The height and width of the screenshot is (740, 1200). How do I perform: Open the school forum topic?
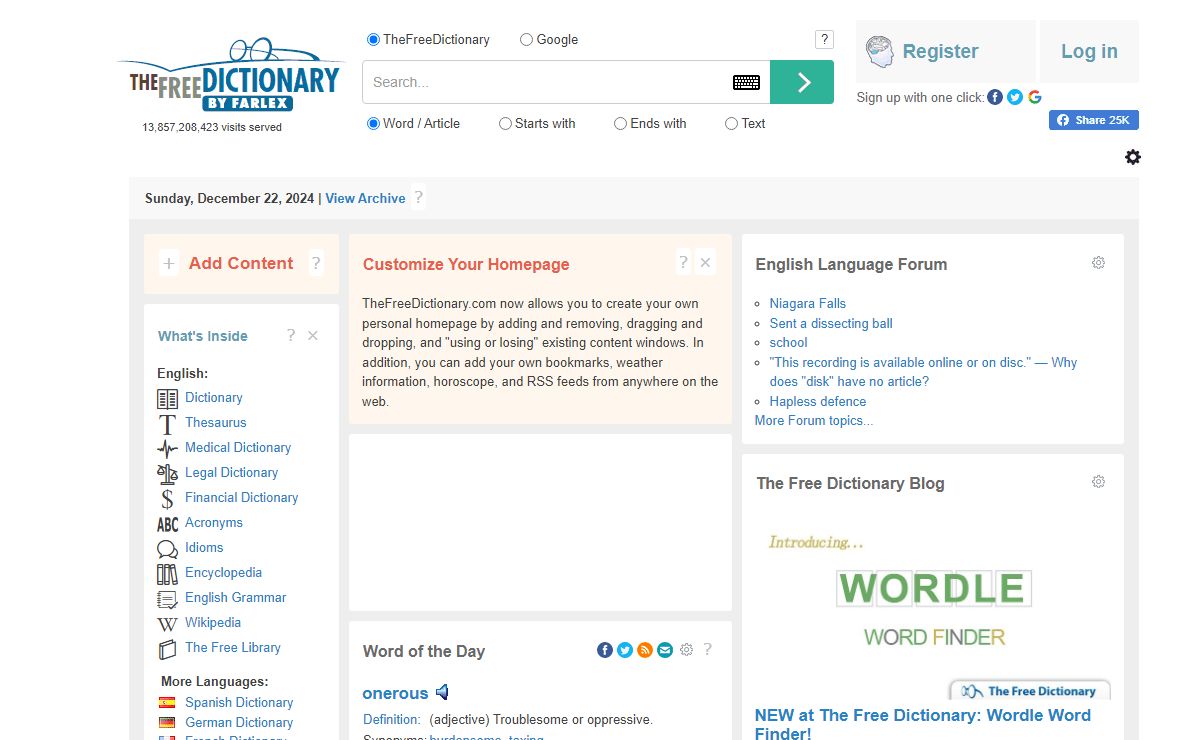(788, 342)
